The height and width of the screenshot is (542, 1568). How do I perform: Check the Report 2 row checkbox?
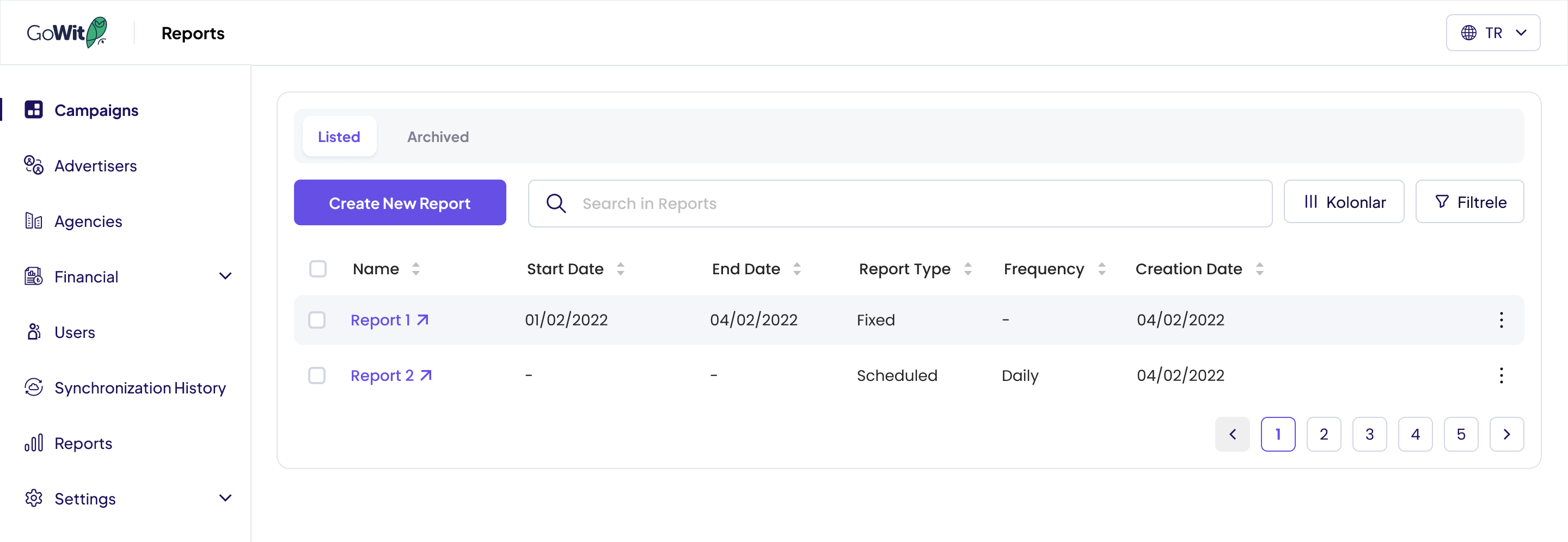pyautogui.click(x=317, y=375)
